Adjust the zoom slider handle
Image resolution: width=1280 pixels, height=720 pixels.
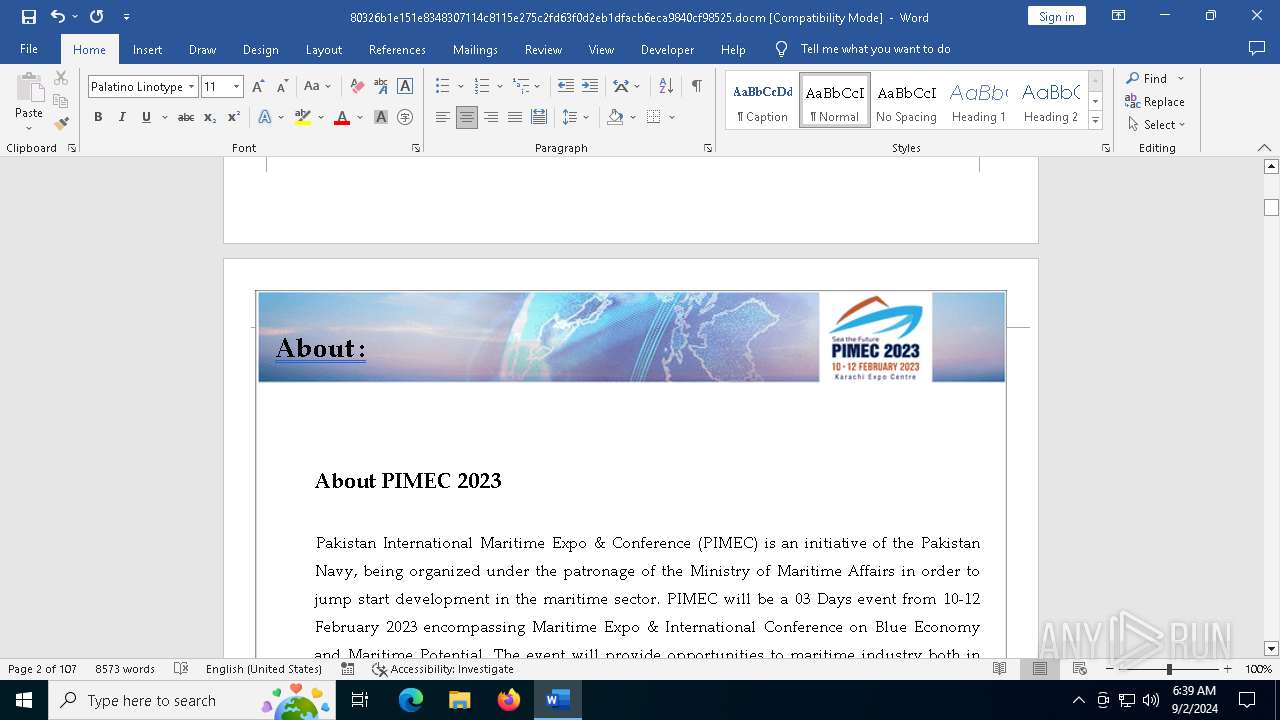(1169, 669)
